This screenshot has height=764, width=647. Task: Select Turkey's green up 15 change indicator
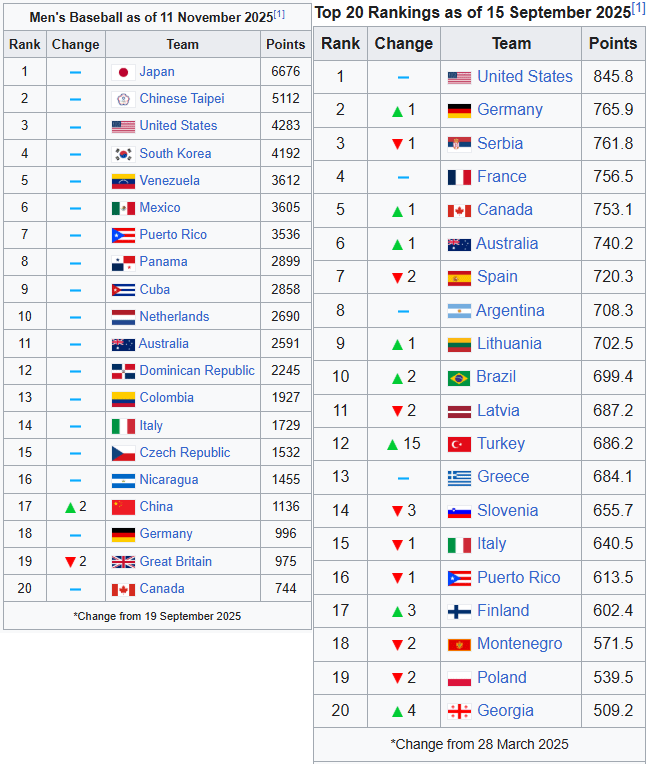click(403, 444)
